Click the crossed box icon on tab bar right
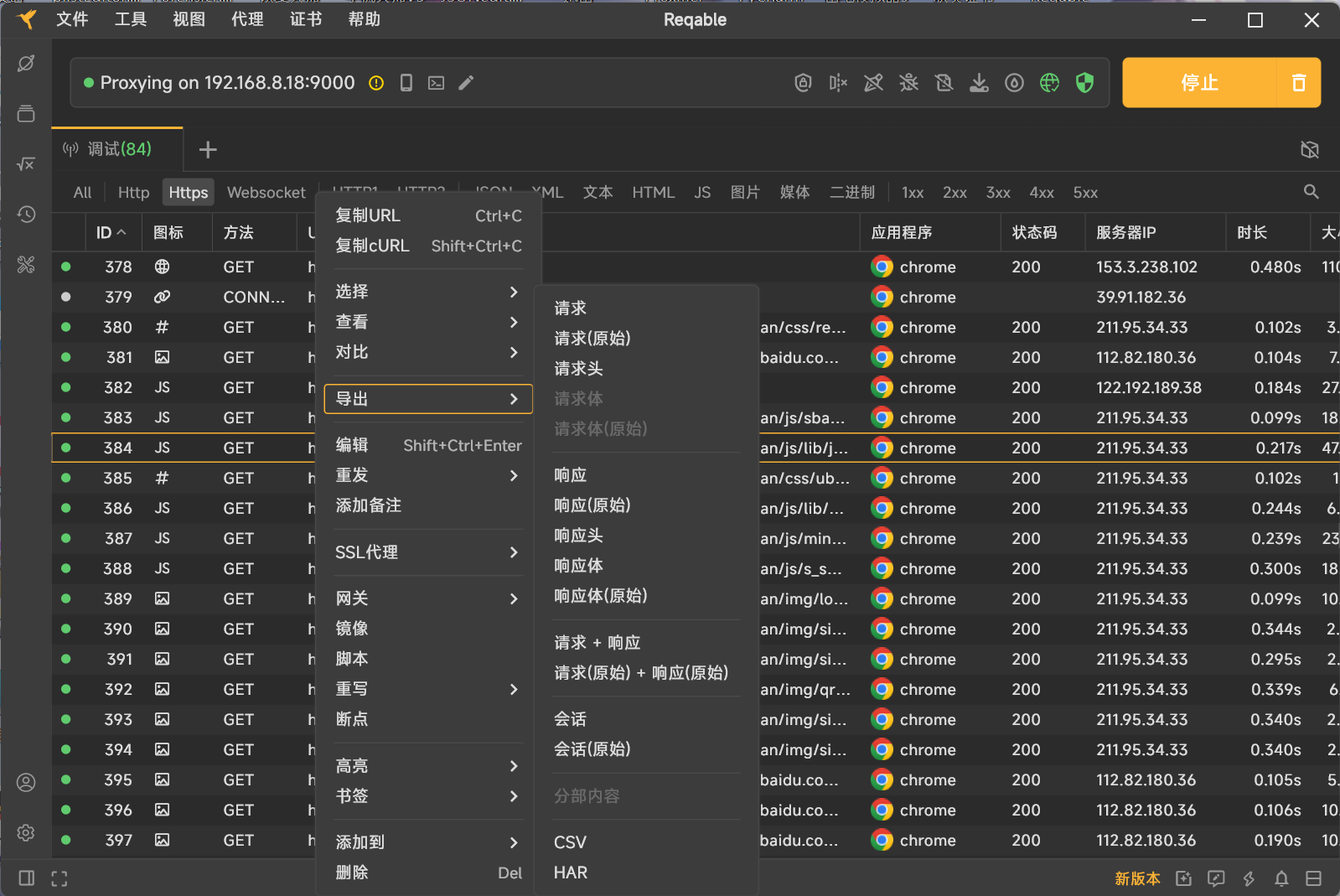1340x896 pixels. (1310, 149)
